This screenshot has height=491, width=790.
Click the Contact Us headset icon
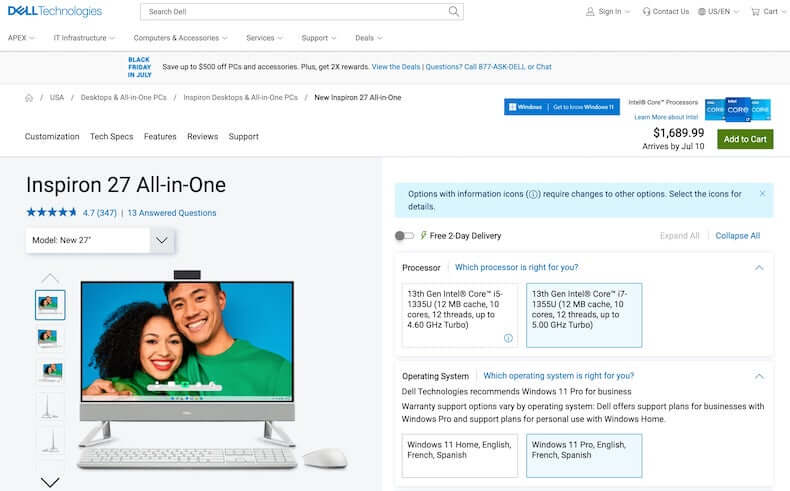[x=646, y=11]
